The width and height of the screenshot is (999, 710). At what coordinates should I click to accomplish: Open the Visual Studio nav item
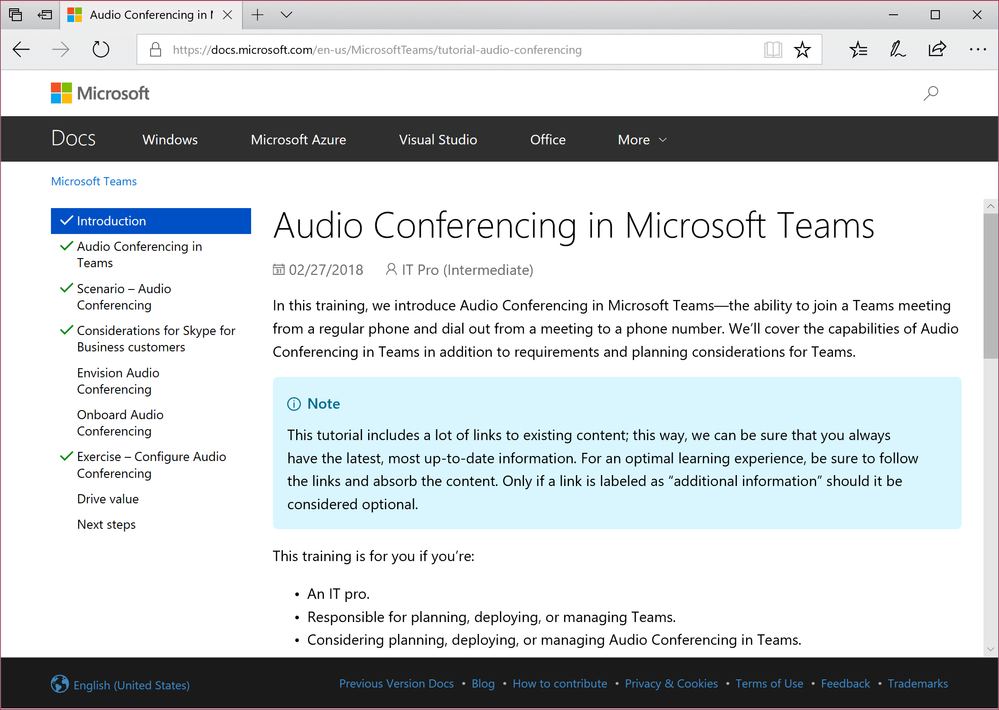(x=438, y=140)
